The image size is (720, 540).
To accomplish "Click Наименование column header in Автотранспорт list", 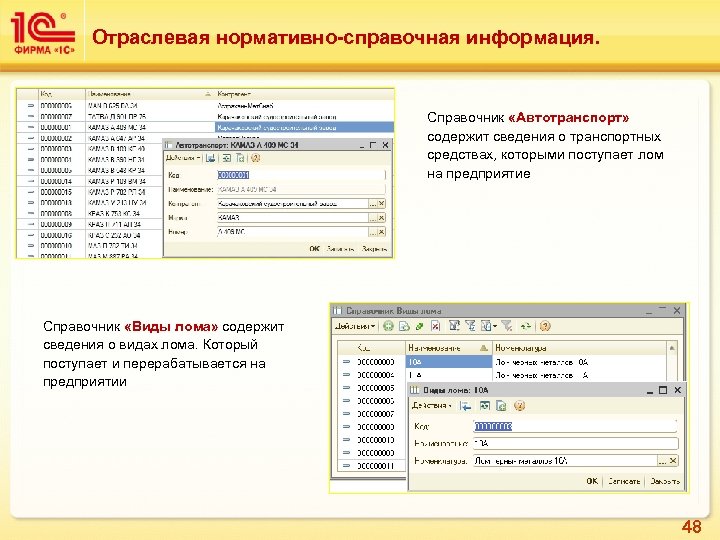I will pyautogui.click(x=150, y=94).
